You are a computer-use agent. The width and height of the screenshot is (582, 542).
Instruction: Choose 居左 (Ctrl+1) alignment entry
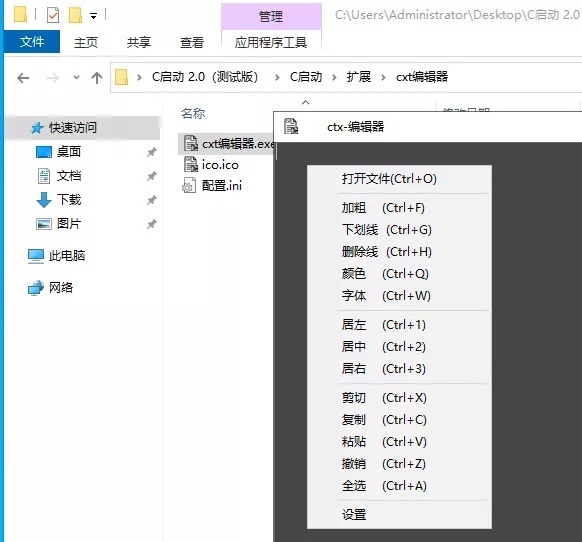point(399,325)
